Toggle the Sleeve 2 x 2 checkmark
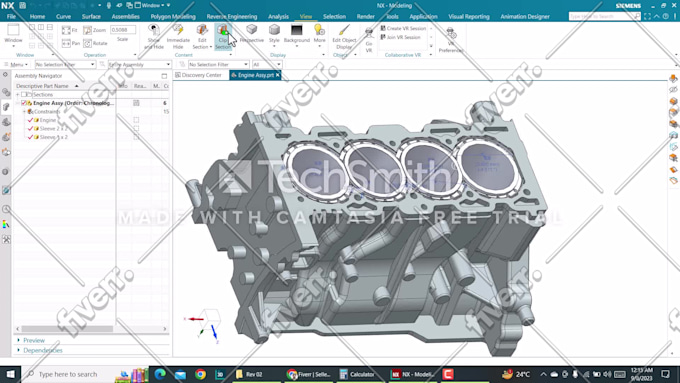Image resolution: width=680 pixels, height=383 pixels. [x=30, y=128]
